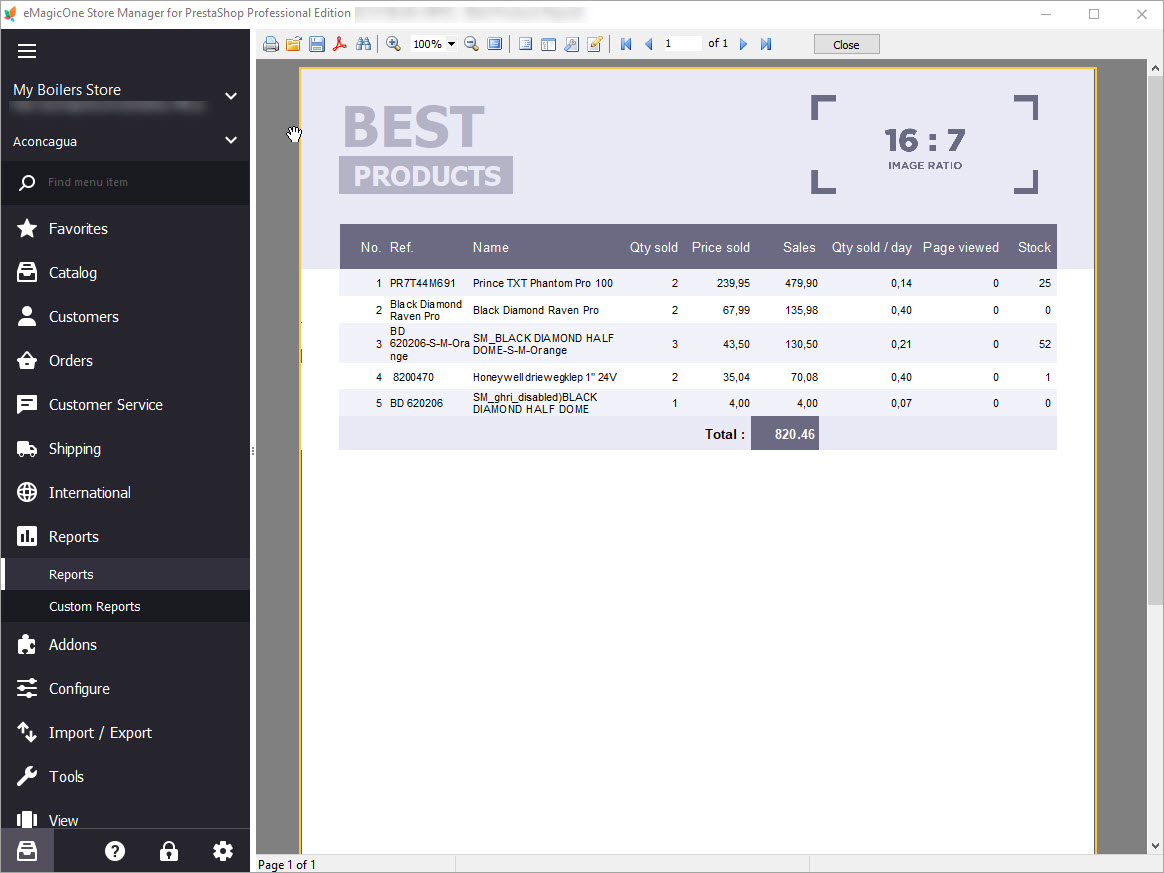Expand the Aconcagua shop dropdown
1164x873 pixels.
pyautogui.click(x=231, y=140)
